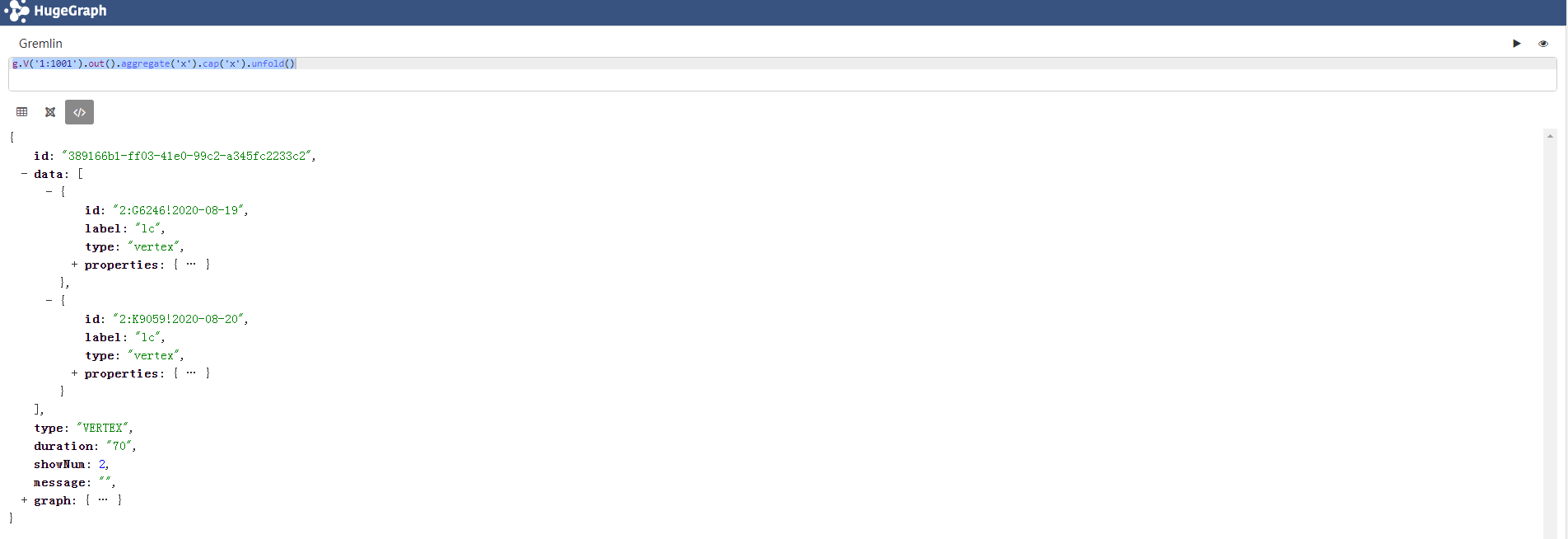Viewport: 1568px width, 539px height.
Task: Collapse second vertex object K9059
Action: [x=49, y=301]
